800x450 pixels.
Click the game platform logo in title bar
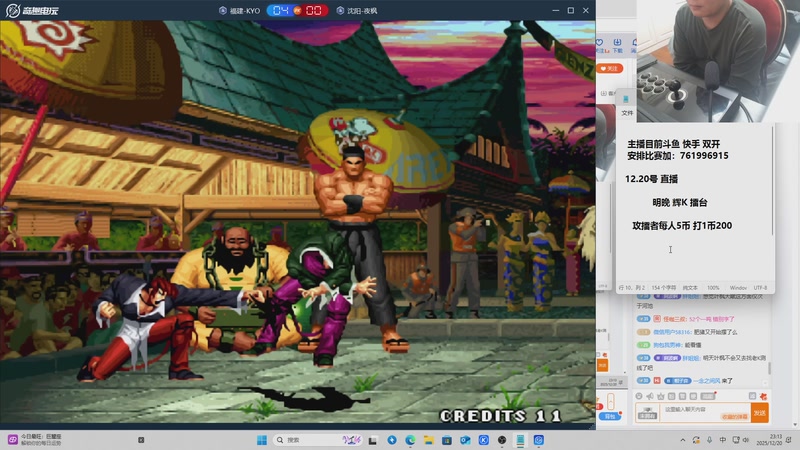tap(32, 10)
